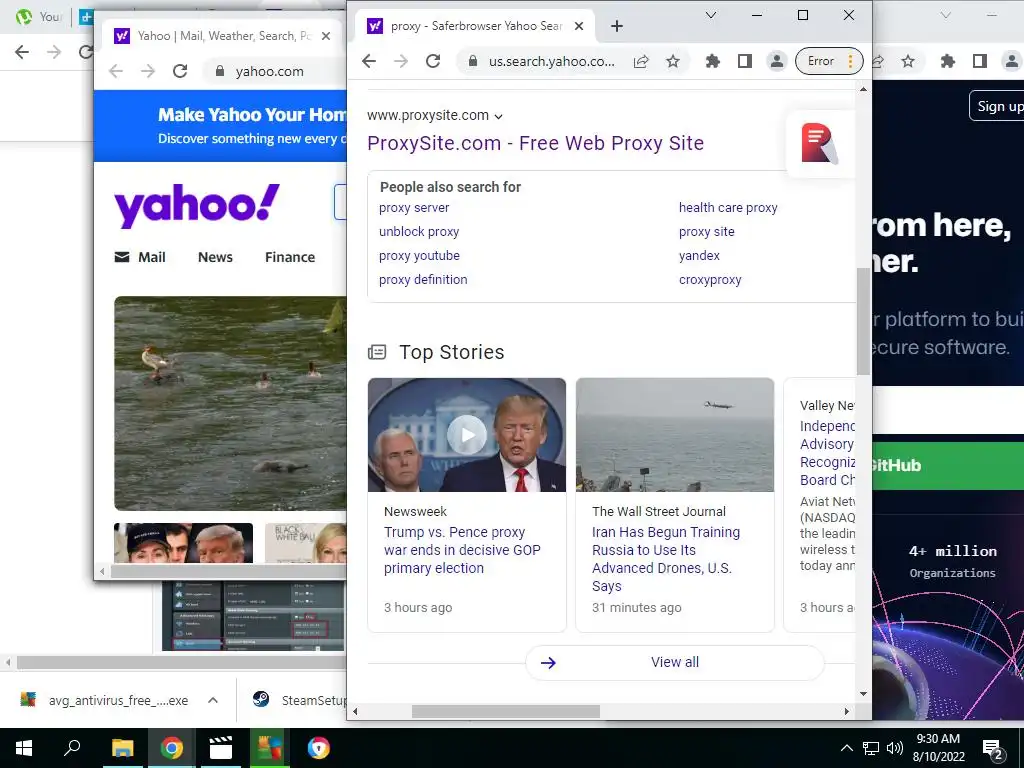The height and width of the screenshot is (768, 1024).
Task: Open Trump vs. Pence proxy war headline
Action: click(x=462, y=550)
